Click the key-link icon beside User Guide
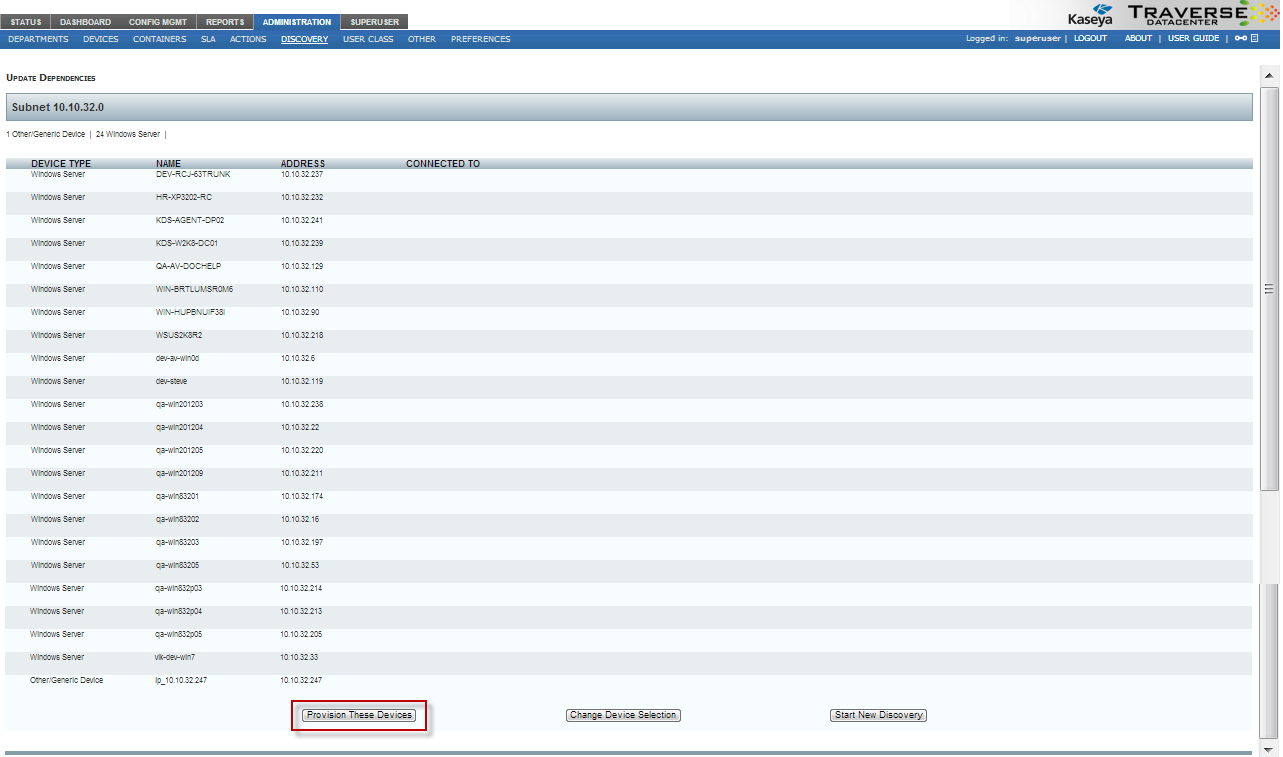Viewport: 1283px width, 757px height. 1240,39
